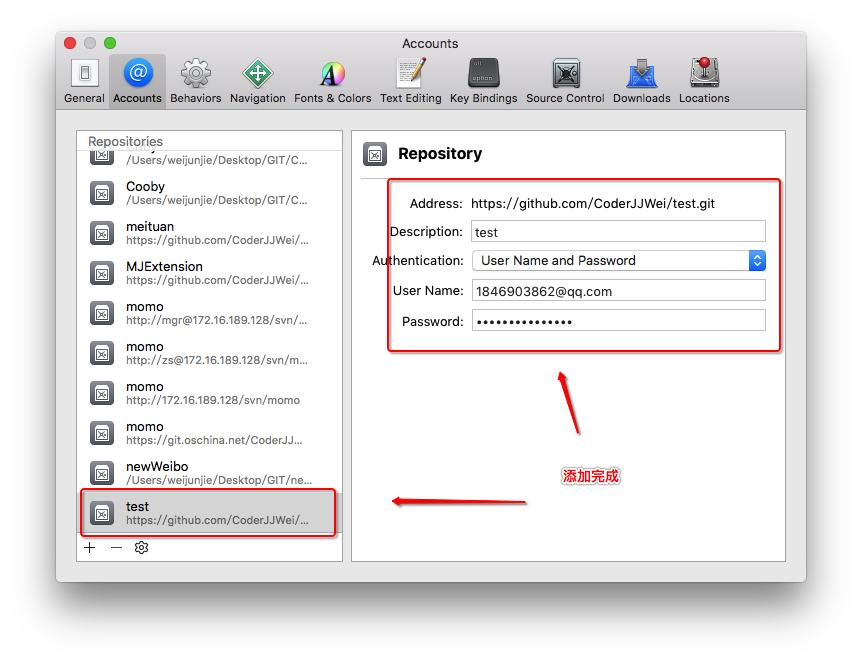
Task: Click the repository Address URL text
Action: tap(593, 204)
